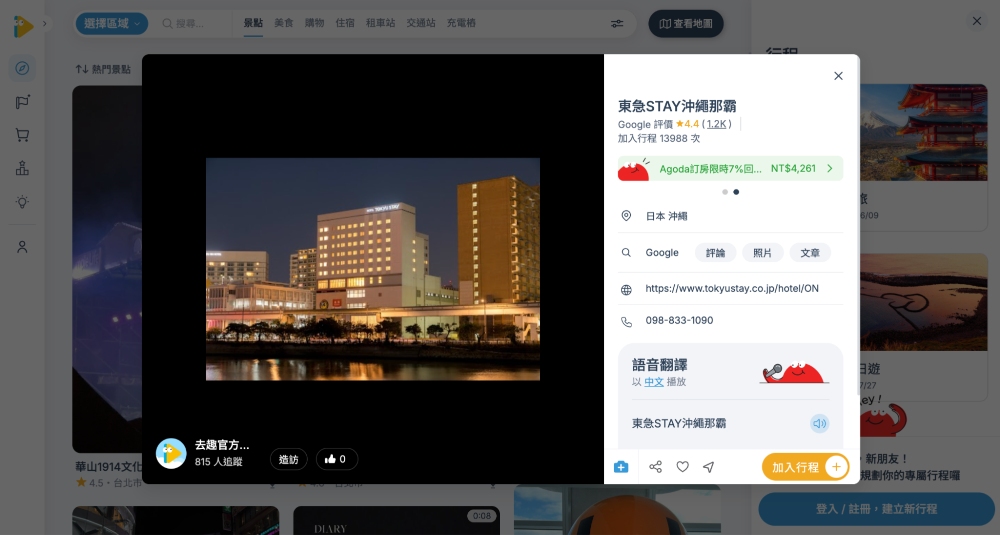Select the first carousel dot

[724, 192]
